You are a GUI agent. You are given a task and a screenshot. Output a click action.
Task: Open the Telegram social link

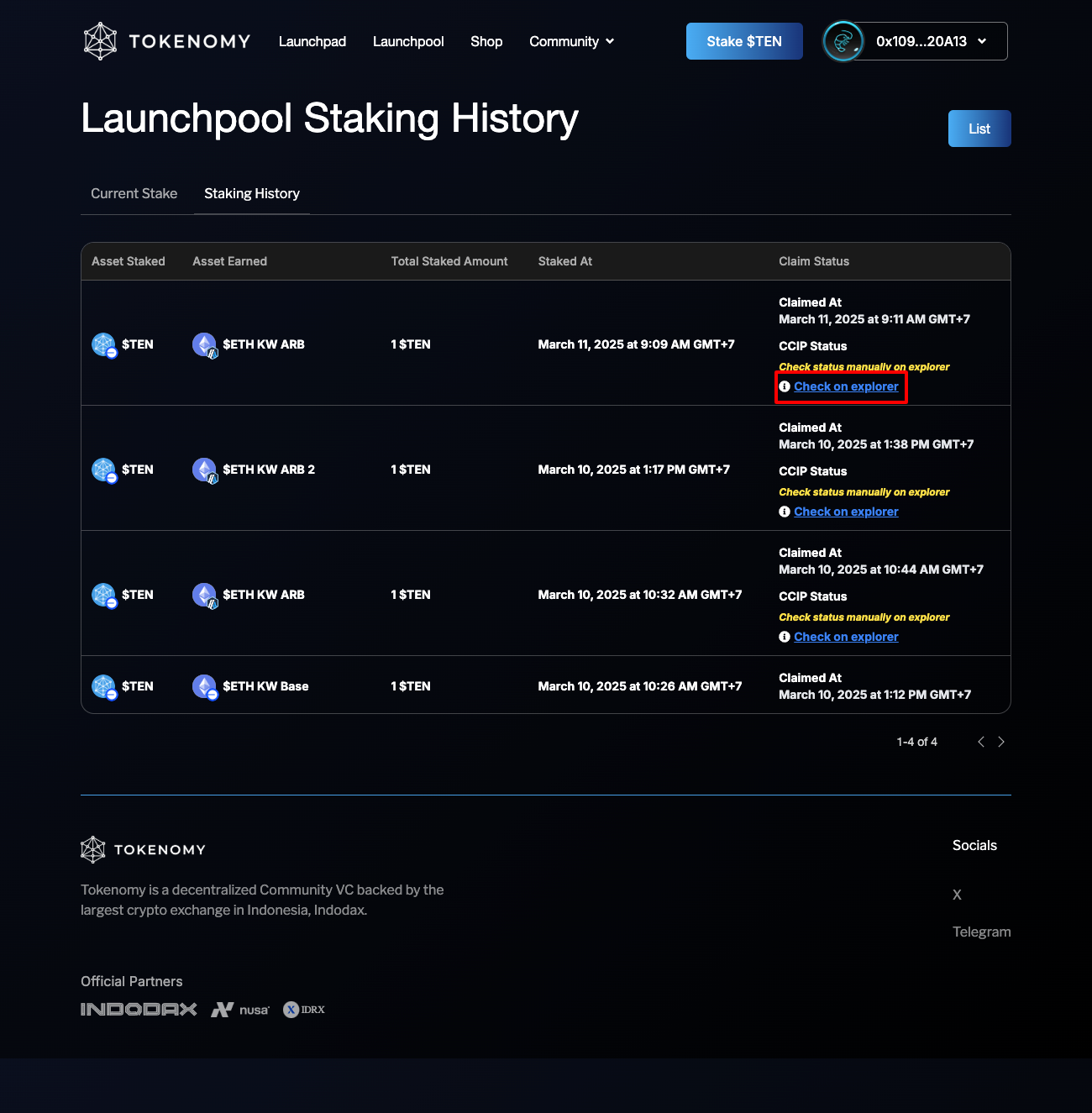tap(981, 932)
